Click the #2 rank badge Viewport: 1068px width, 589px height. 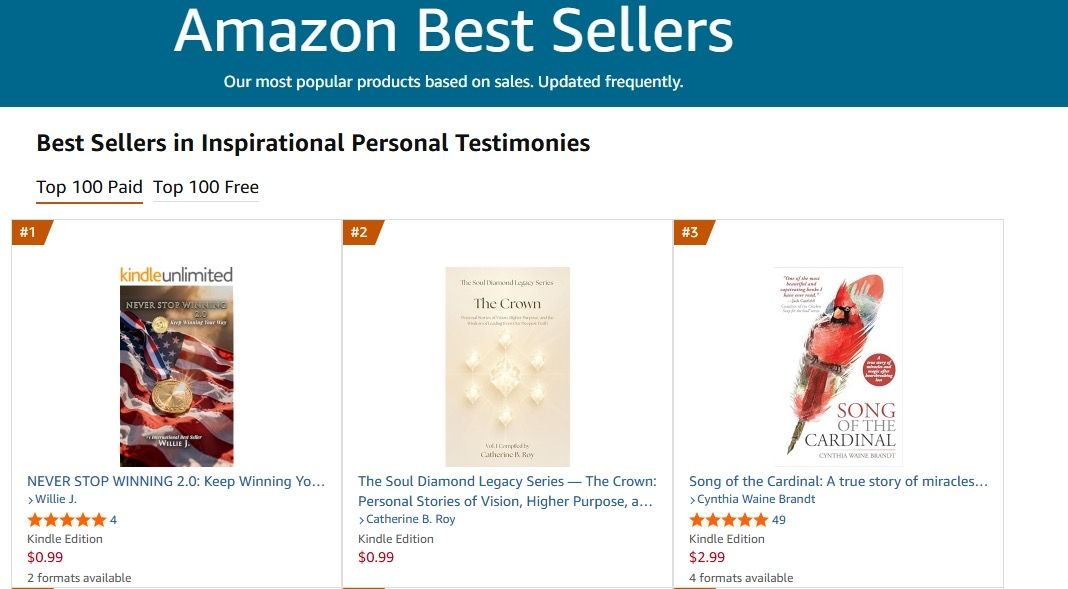click(x=359, y=233)
